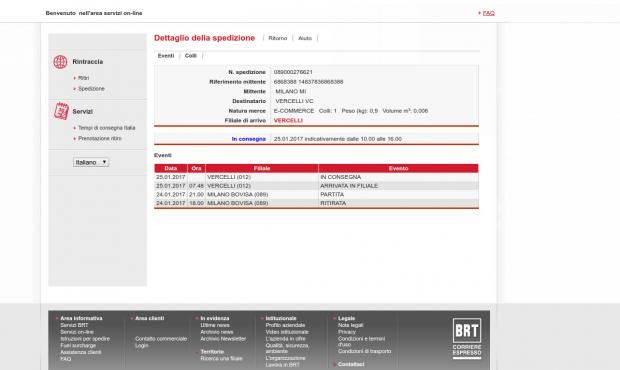This screenshot has height=370, width=620.
Task: Click the blue In consegna label
Action: tap(249, 139)
